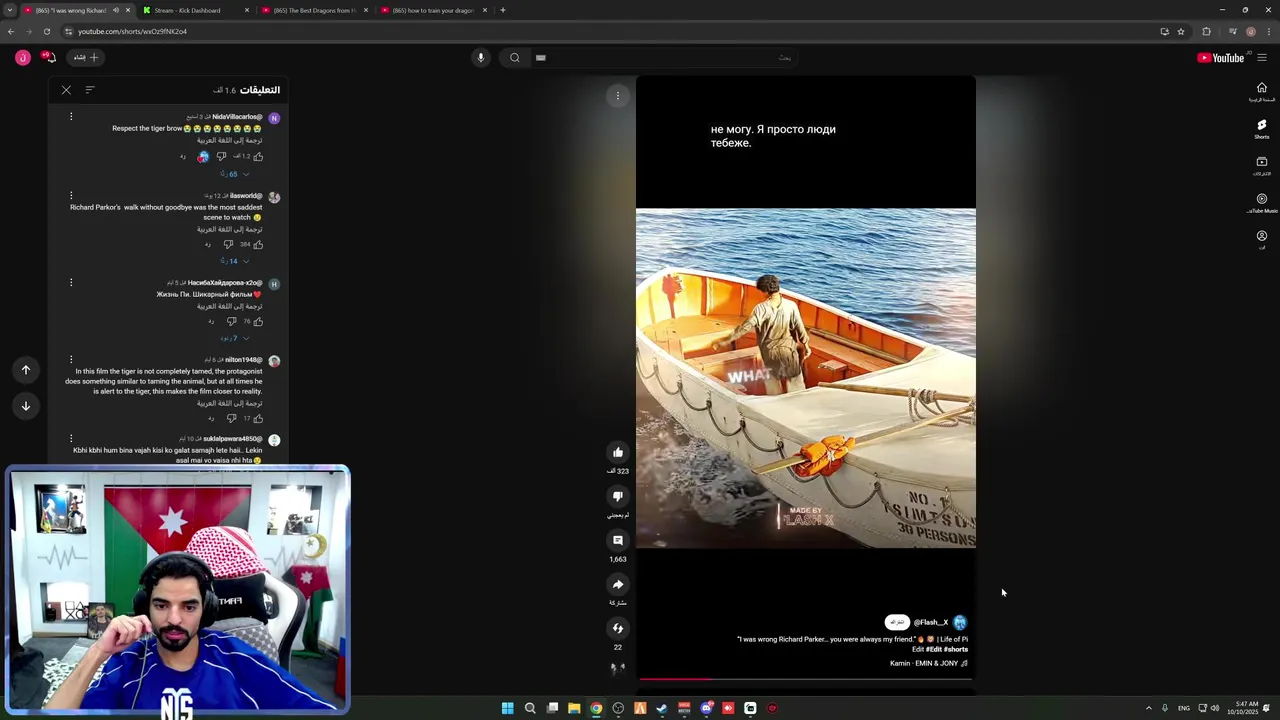
Task: Open Chrome from the Windows taskbar
Action: (596, 708)
